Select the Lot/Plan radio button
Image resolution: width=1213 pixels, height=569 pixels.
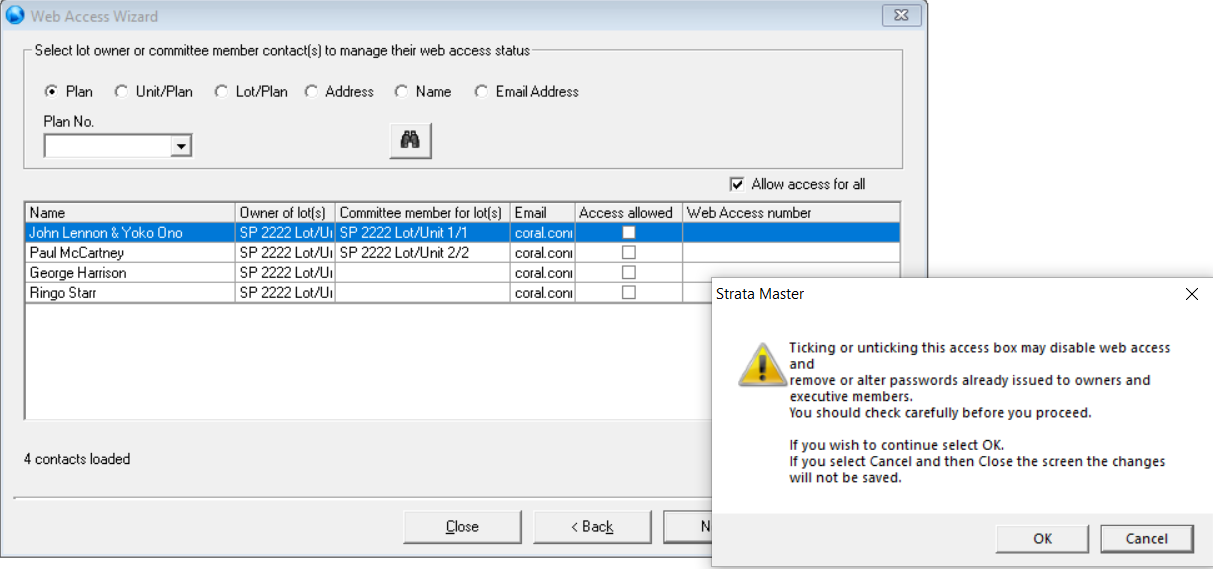221,91
